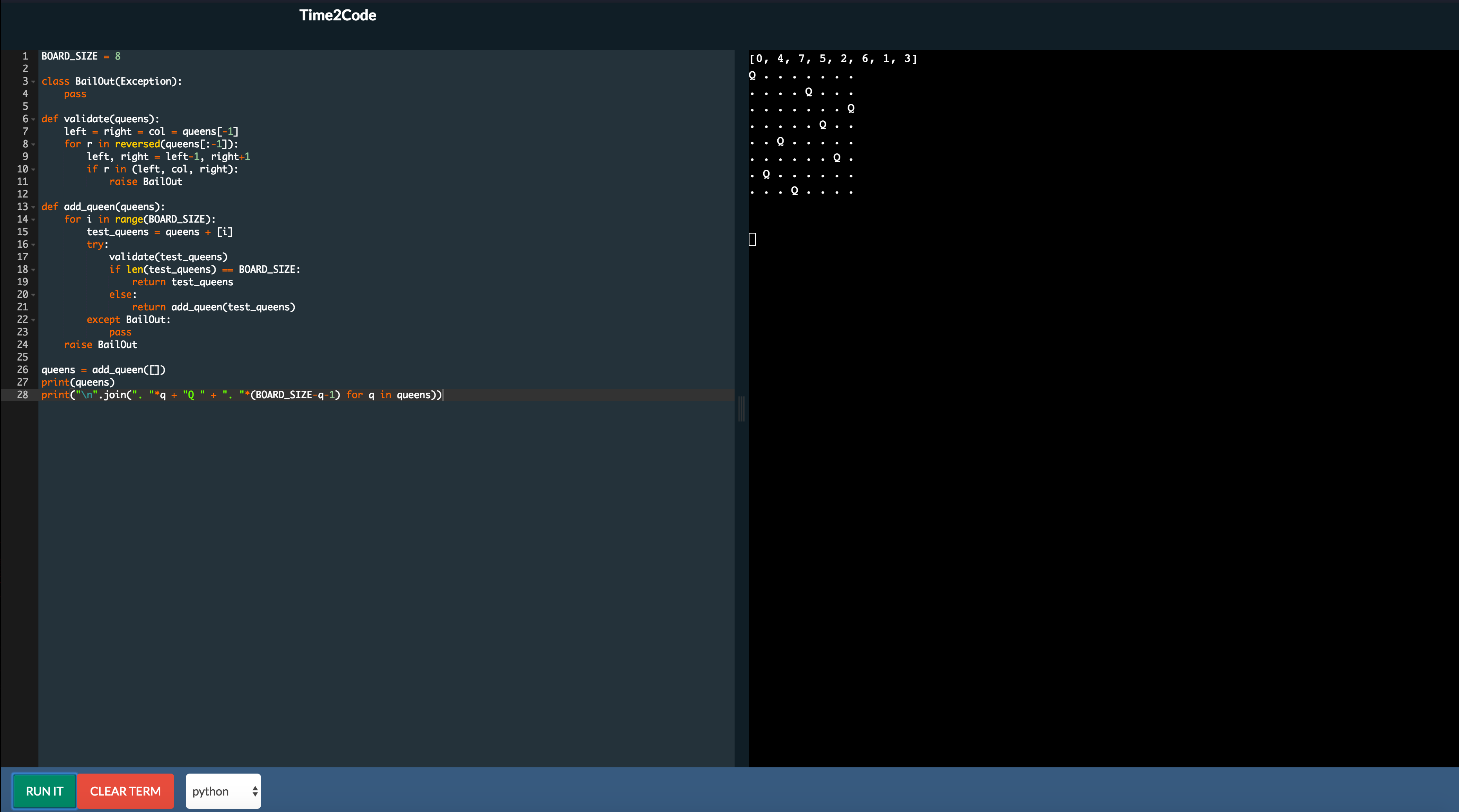Click the CLEAR TERM button
This screenshot has height=812, width=1459.
(125, 791)
